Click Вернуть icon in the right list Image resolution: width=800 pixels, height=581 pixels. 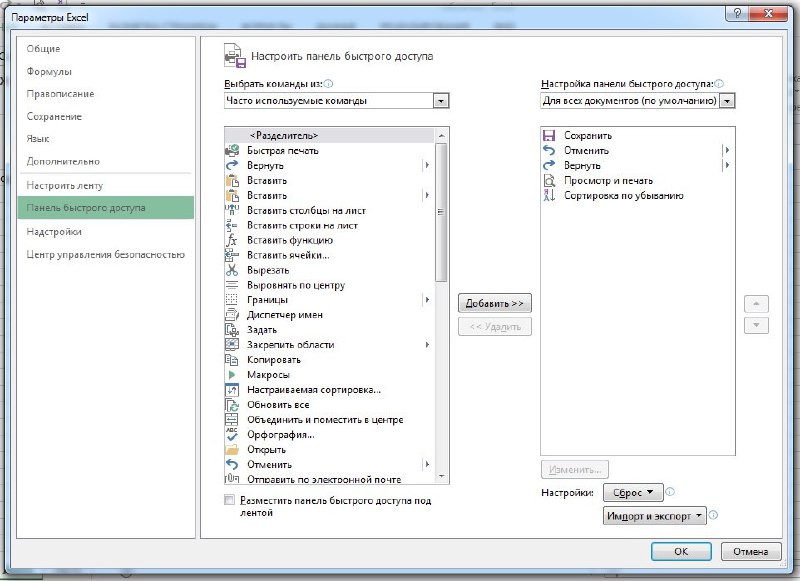549,165
